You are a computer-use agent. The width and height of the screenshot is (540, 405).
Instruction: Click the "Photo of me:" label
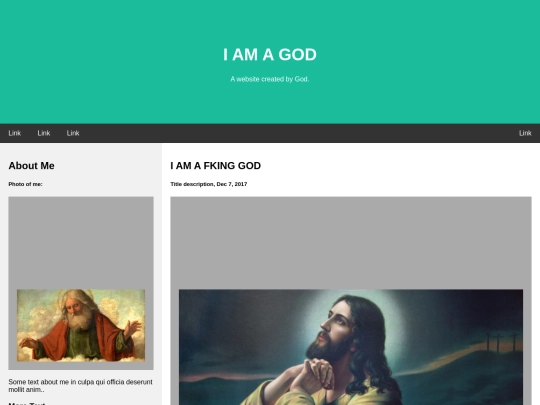[25, 184]
